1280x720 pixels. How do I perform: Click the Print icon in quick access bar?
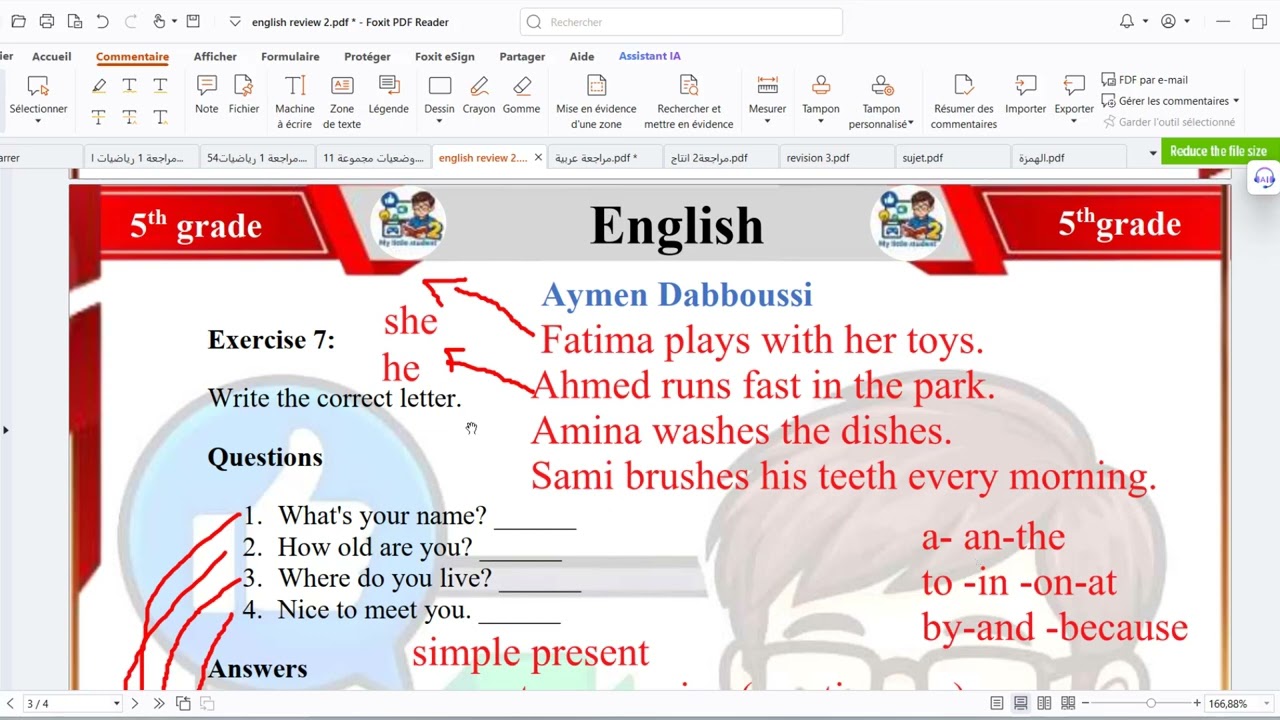click(x=46, y=21)
